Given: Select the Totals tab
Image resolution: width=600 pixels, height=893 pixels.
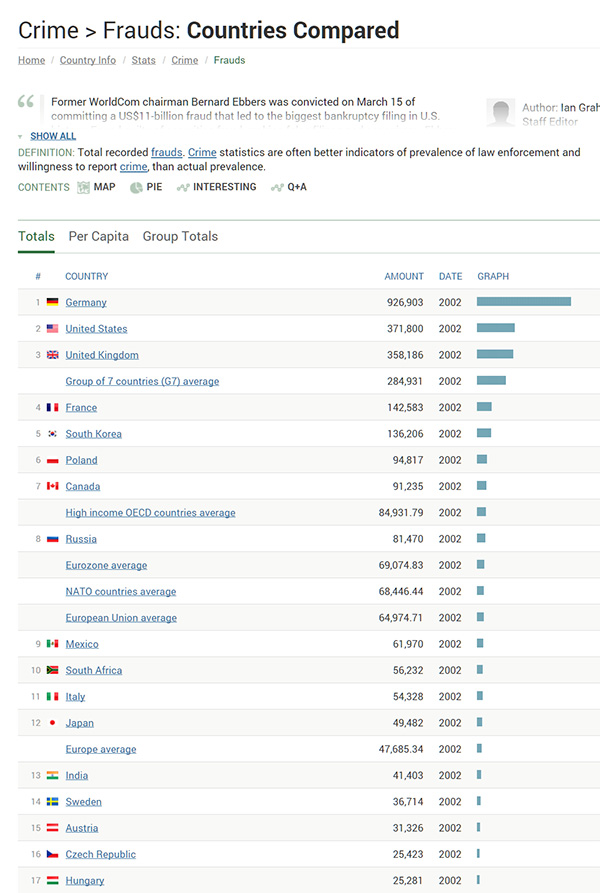Looking at the screenshot, I should 36,237.
